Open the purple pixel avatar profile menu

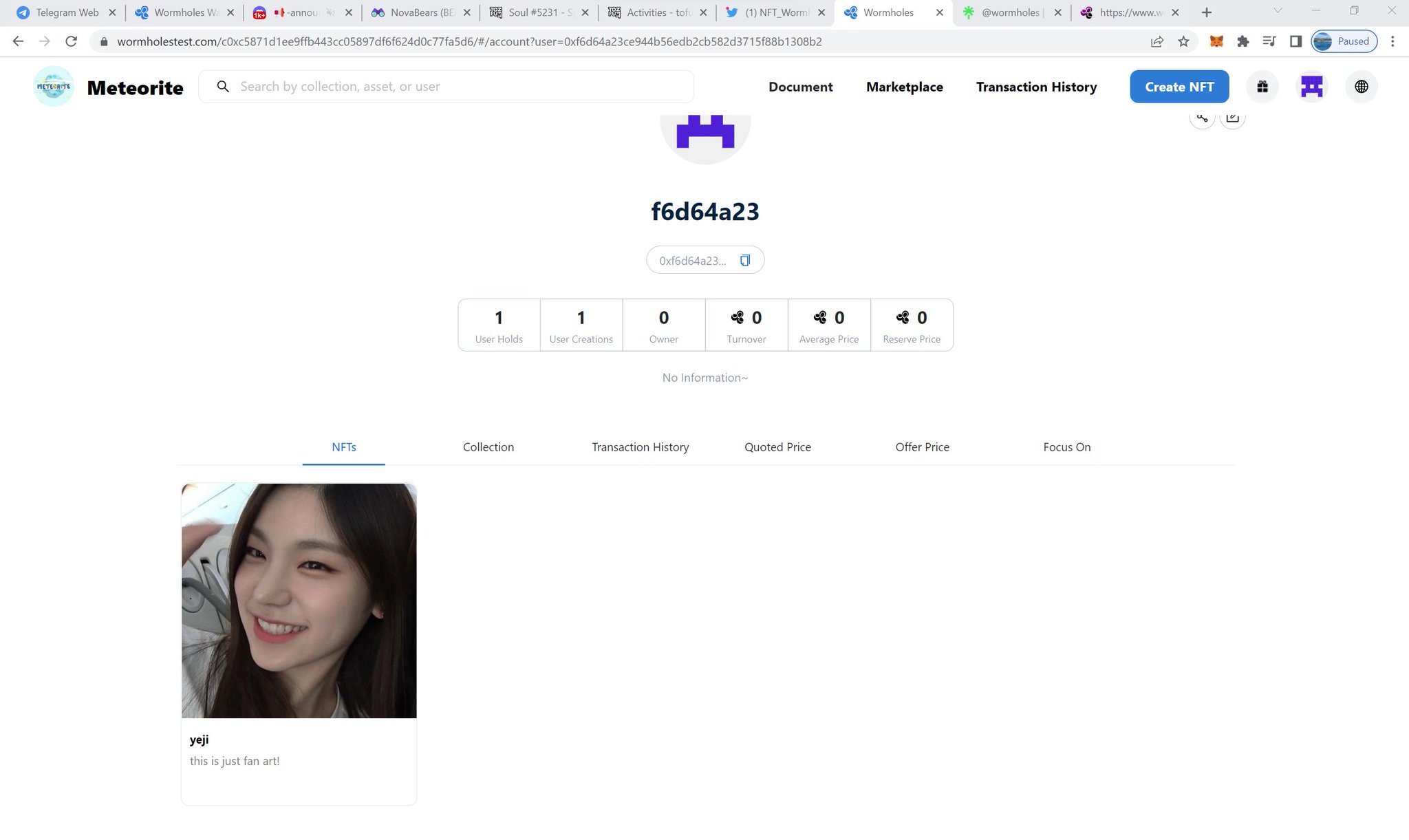pyautogui.click(x=1311, y=87)
